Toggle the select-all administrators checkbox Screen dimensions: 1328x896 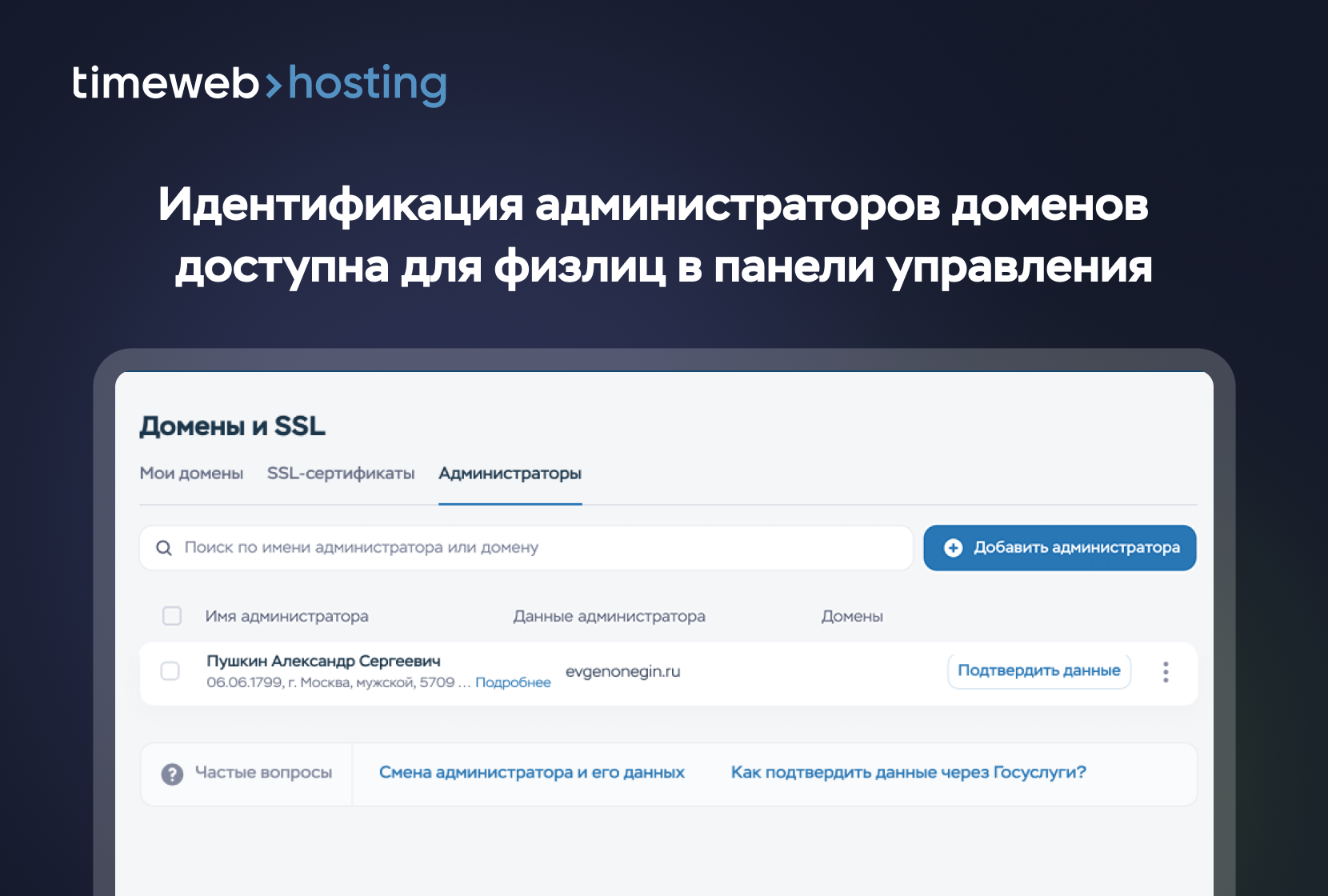click(x=172, y=616)
